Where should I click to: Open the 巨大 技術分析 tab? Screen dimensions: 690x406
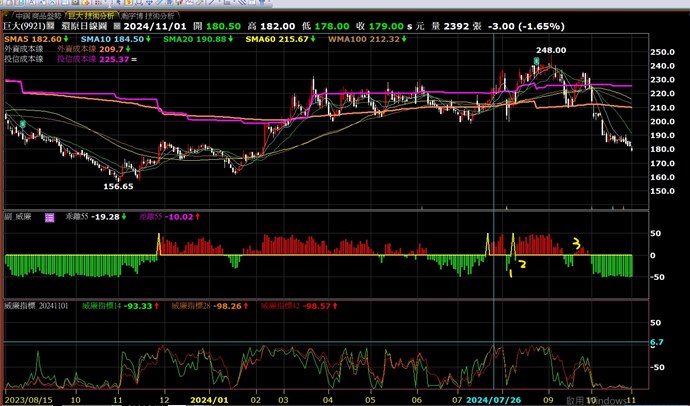tap(94, 18)
